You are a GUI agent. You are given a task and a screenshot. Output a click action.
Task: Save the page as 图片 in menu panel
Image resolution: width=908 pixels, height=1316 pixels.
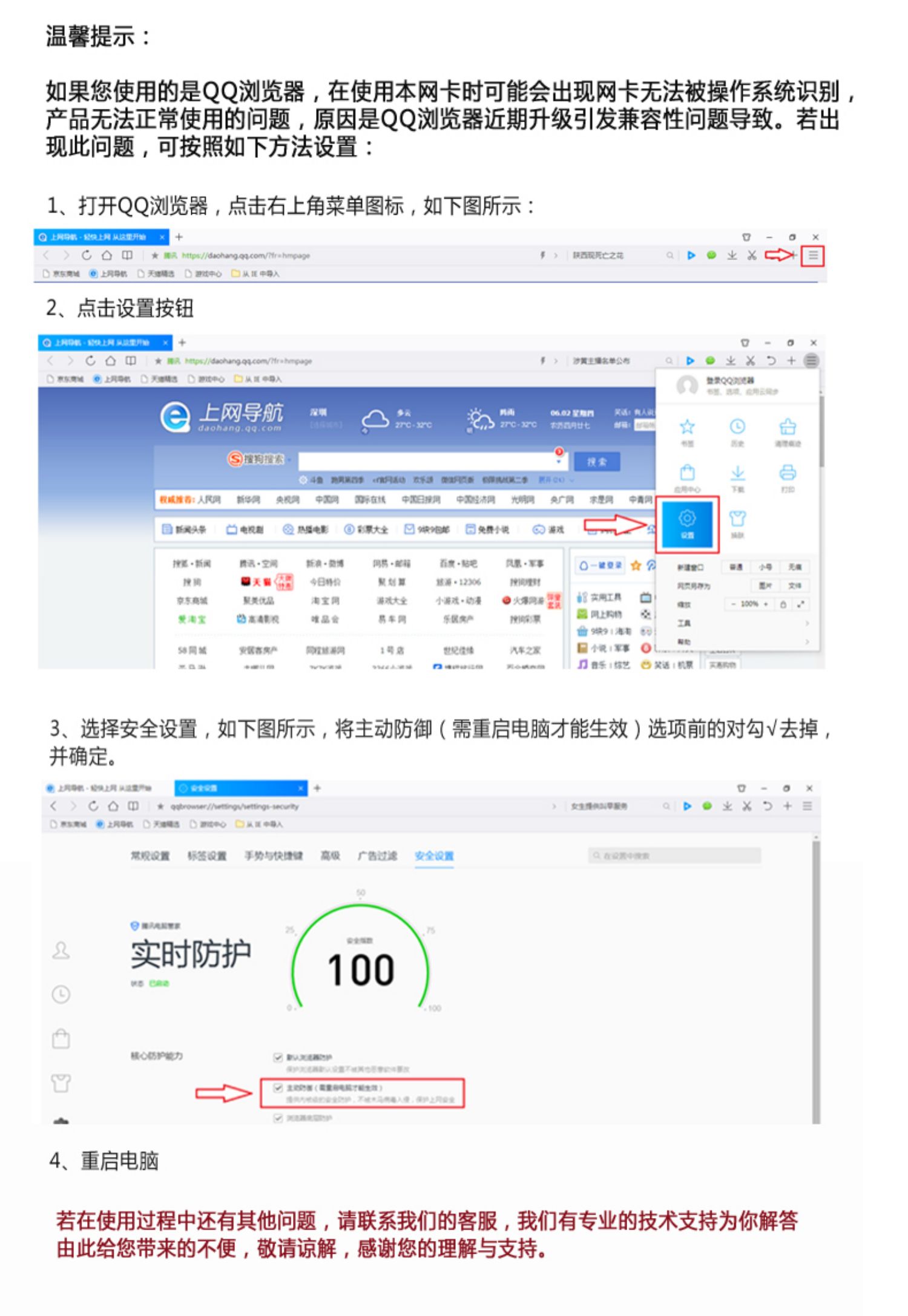[765, 585]
